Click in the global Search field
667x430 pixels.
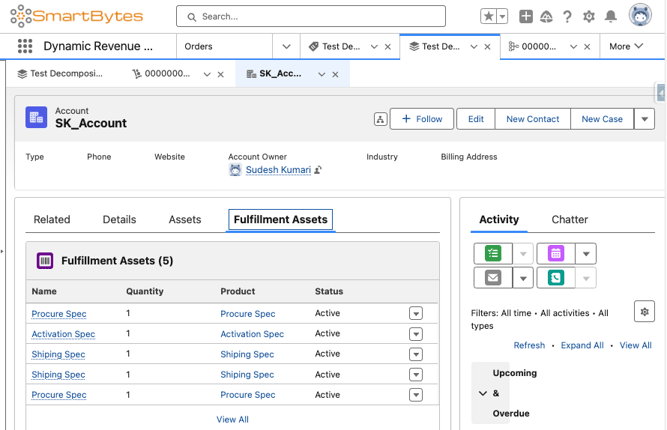coord(311,17)
